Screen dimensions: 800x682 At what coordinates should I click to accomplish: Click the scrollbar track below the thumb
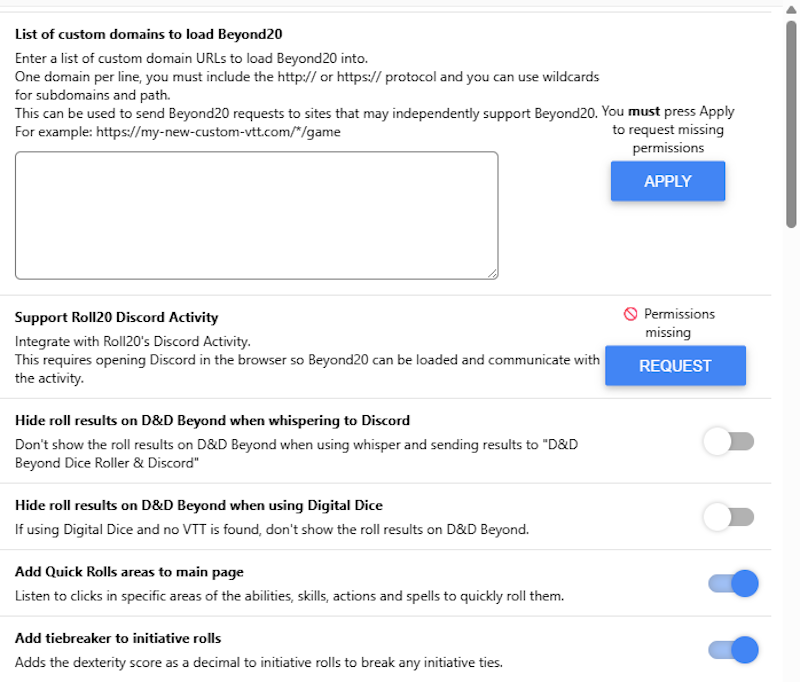pyautogui.click(x=792, y=450)
